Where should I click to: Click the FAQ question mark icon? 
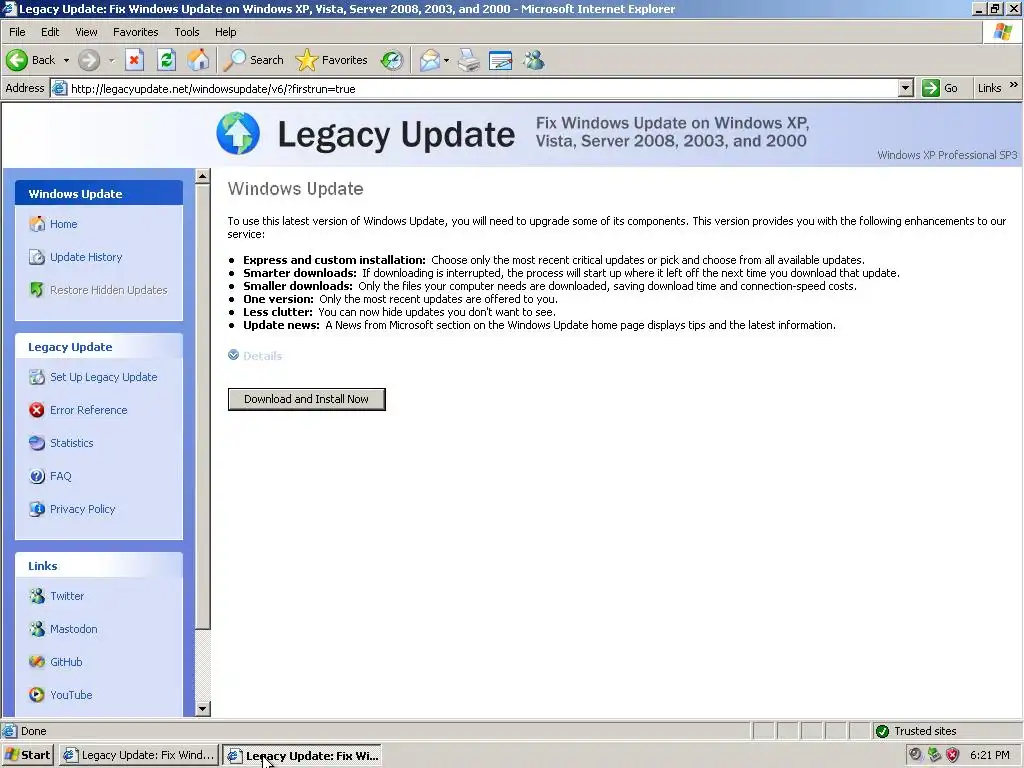(37, 476)
